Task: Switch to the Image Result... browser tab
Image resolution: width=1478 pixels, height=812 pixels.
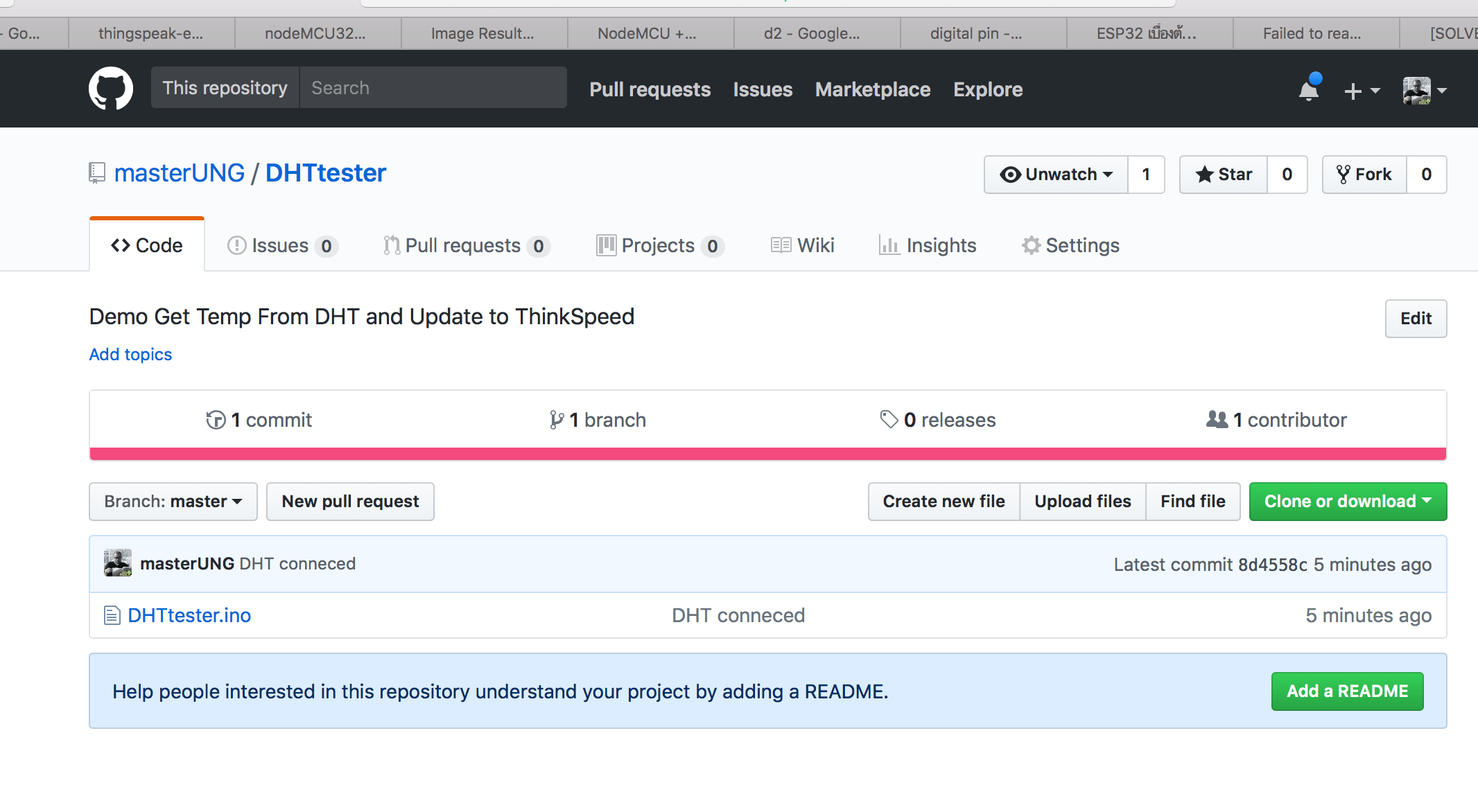Action: [x=482, y=33]
